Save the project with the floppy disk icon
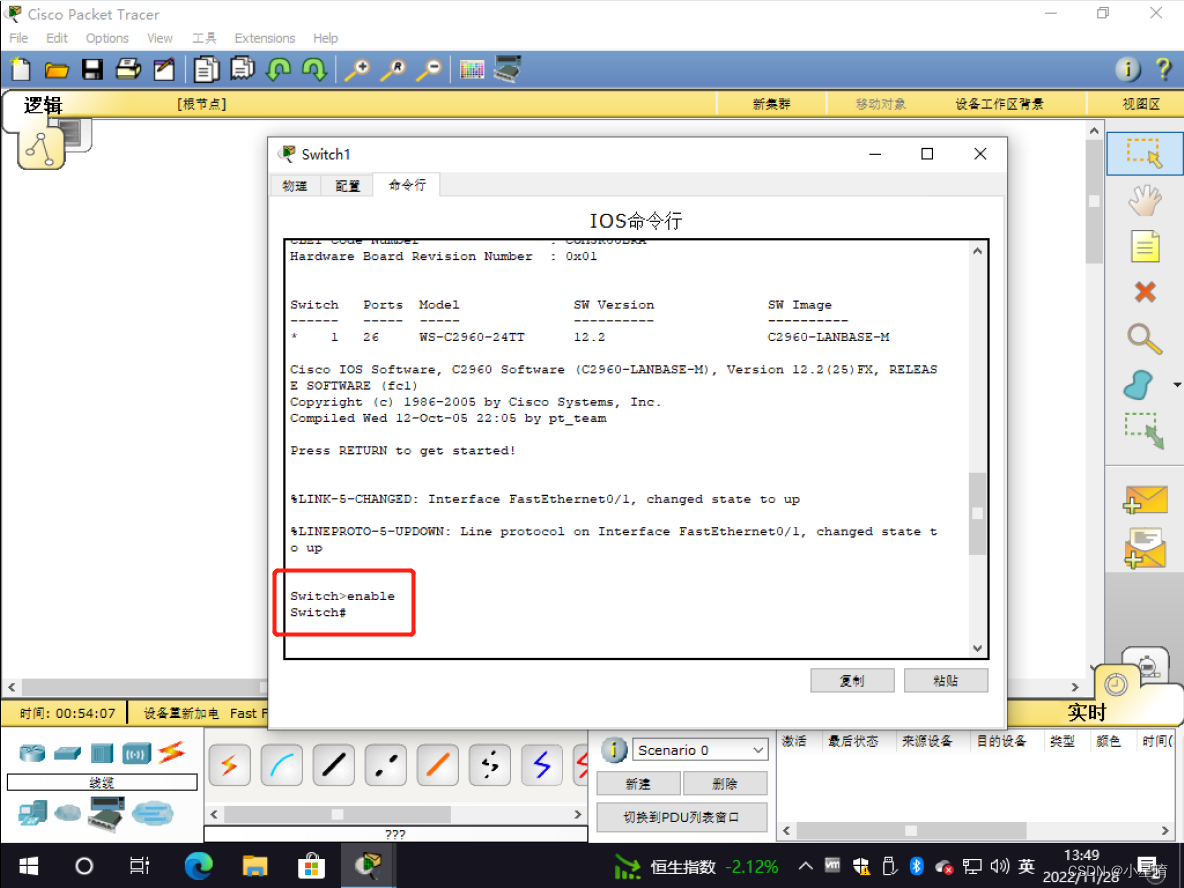 coord(92,69)
